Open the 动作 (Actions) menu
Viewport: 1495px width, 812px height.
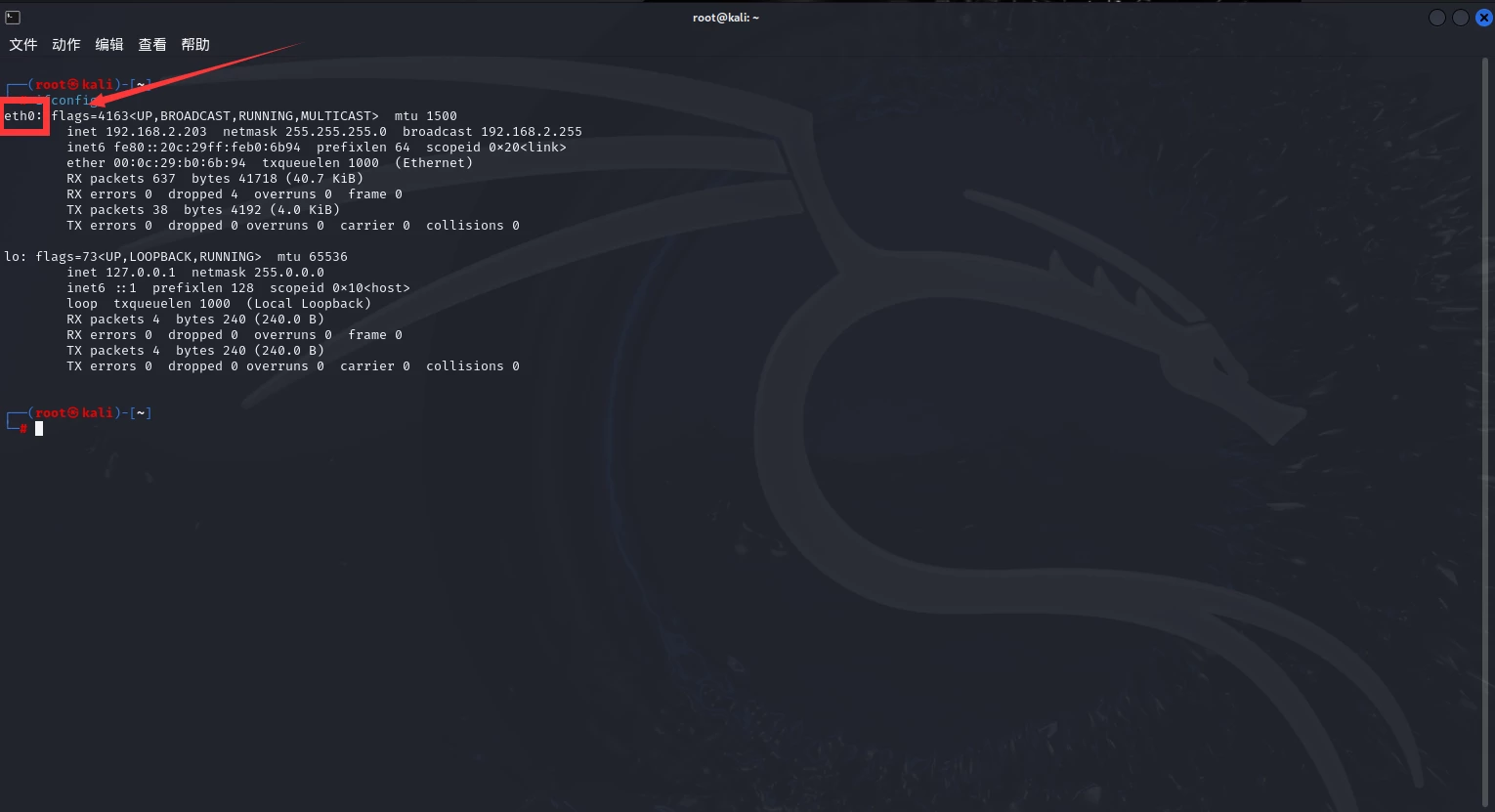click(x=65, y=45)
